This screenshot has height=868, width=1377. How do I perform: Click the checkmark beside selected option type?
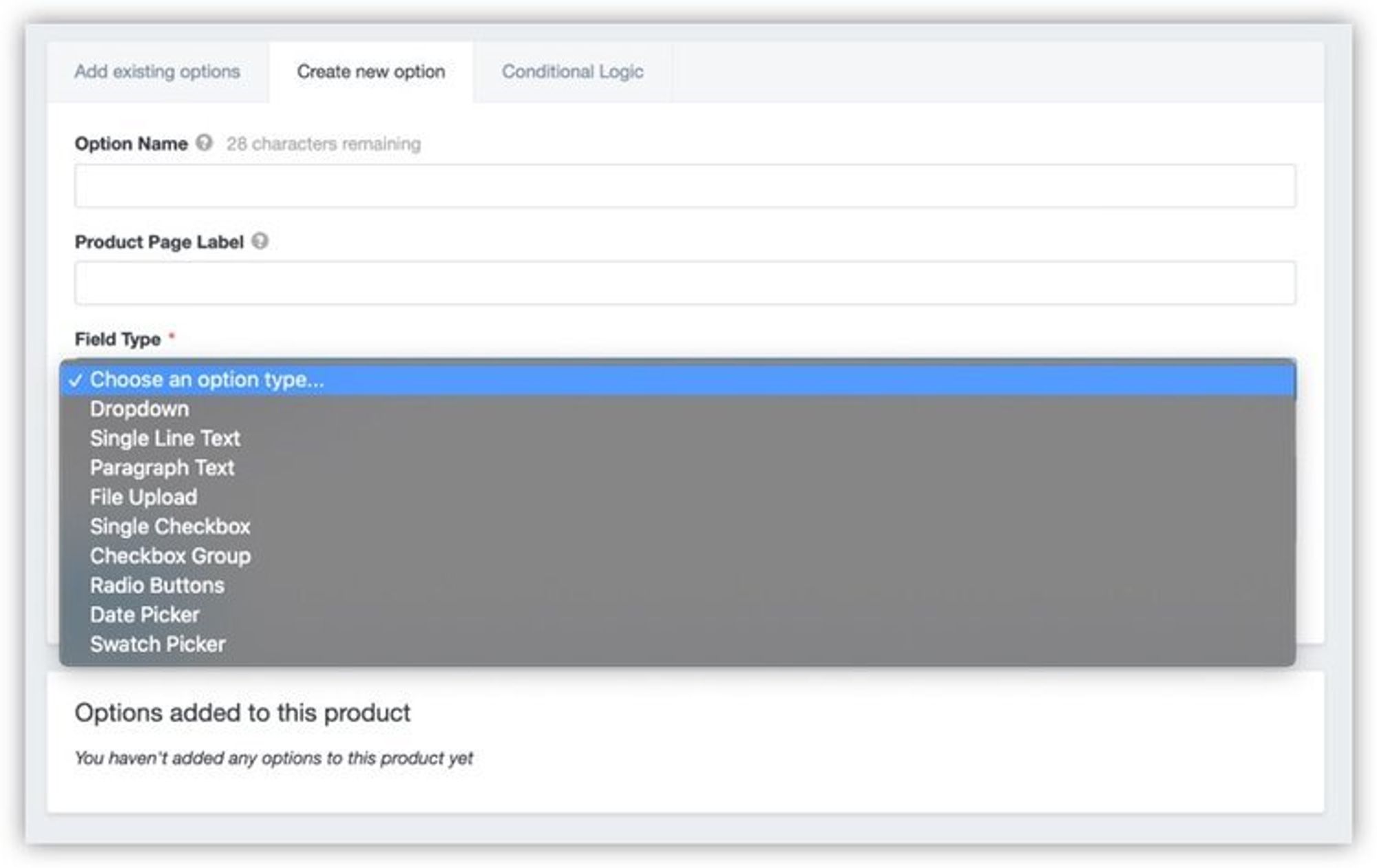(x=76, y=380)
